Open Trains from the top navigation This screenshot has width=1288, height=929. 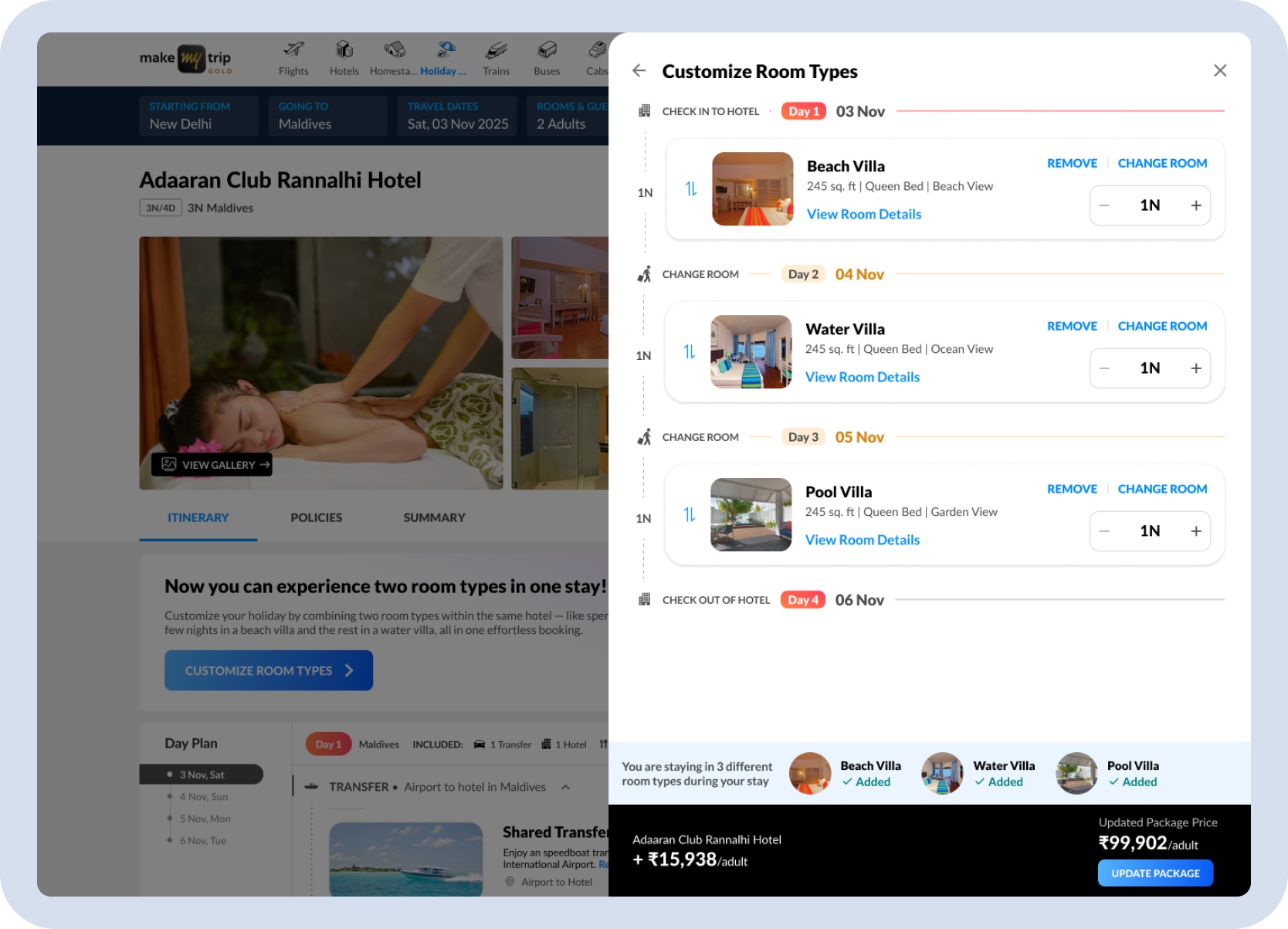pyautogui.click(x=497, y=59)
